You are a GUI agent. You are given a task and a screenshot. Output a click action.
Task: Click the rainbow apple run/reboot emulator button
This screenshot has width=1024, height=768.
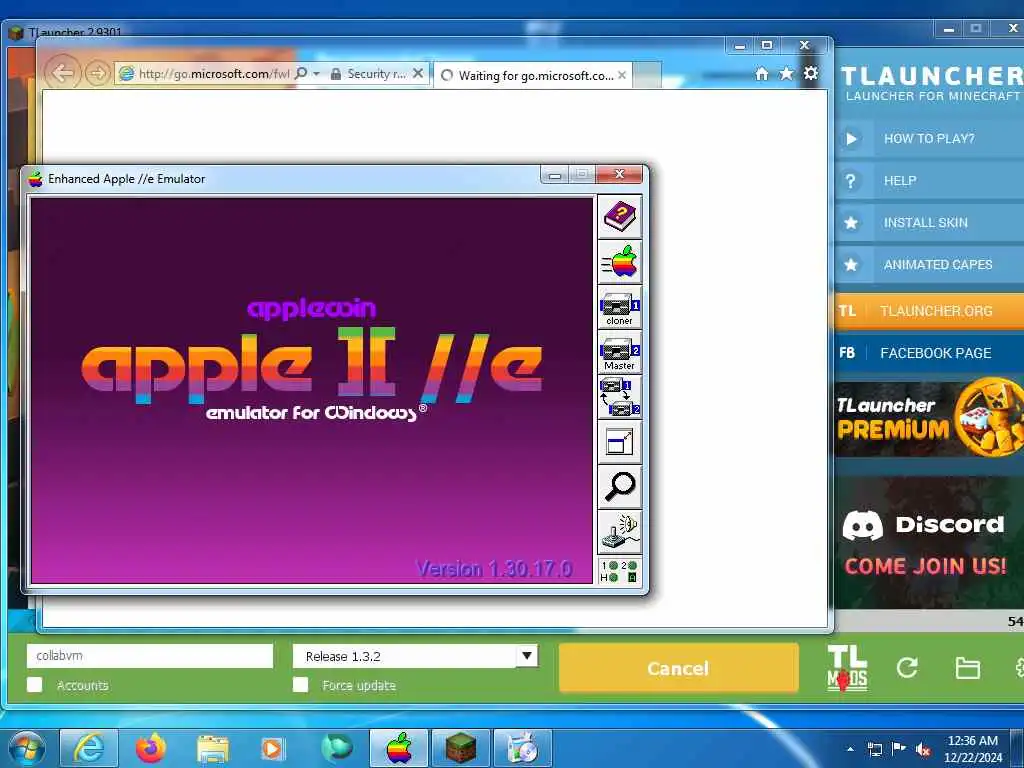click(619, 262)
